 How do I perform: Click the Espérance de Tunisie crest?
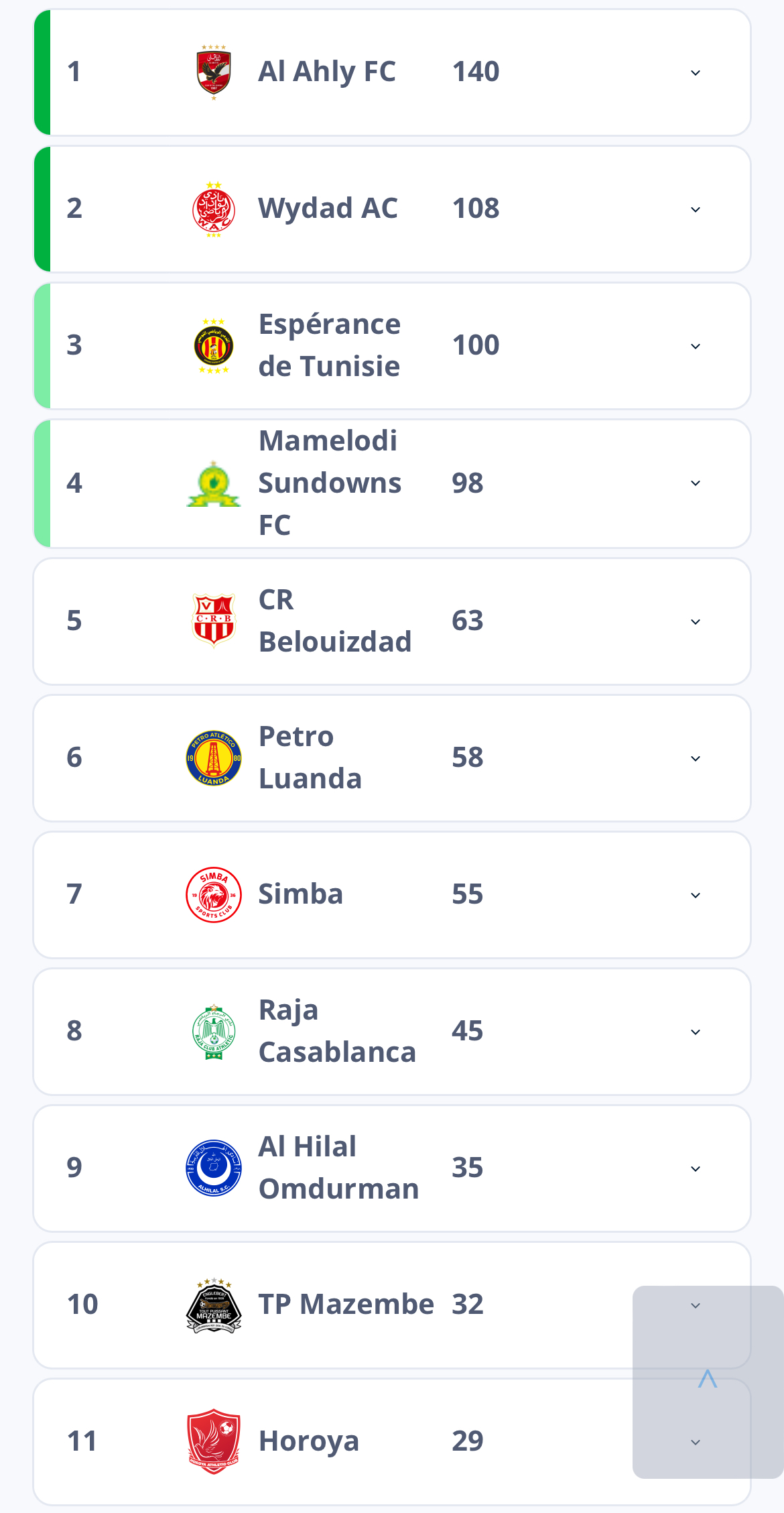click(214, 346)
